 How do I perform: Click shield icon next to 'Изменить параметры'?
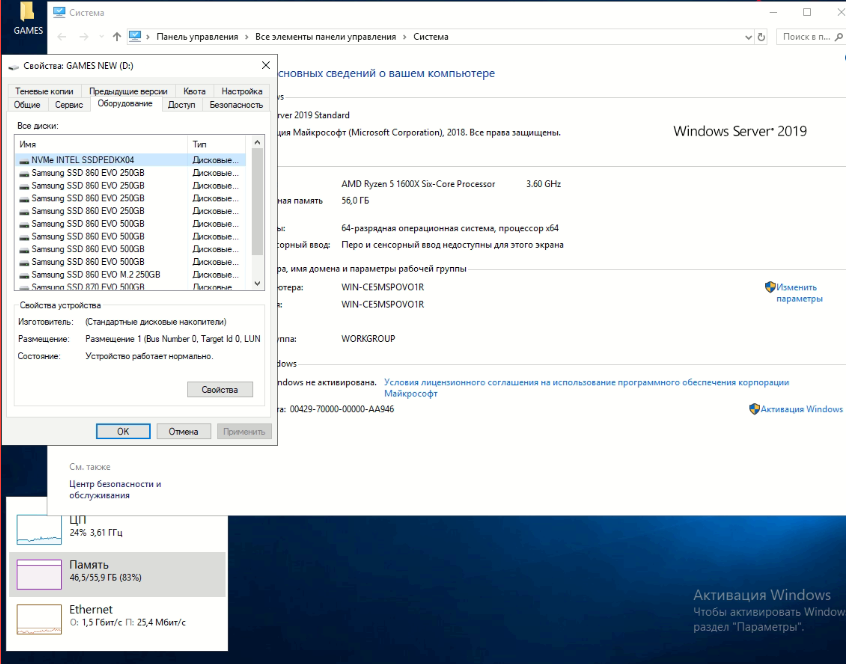click(770, 287)
